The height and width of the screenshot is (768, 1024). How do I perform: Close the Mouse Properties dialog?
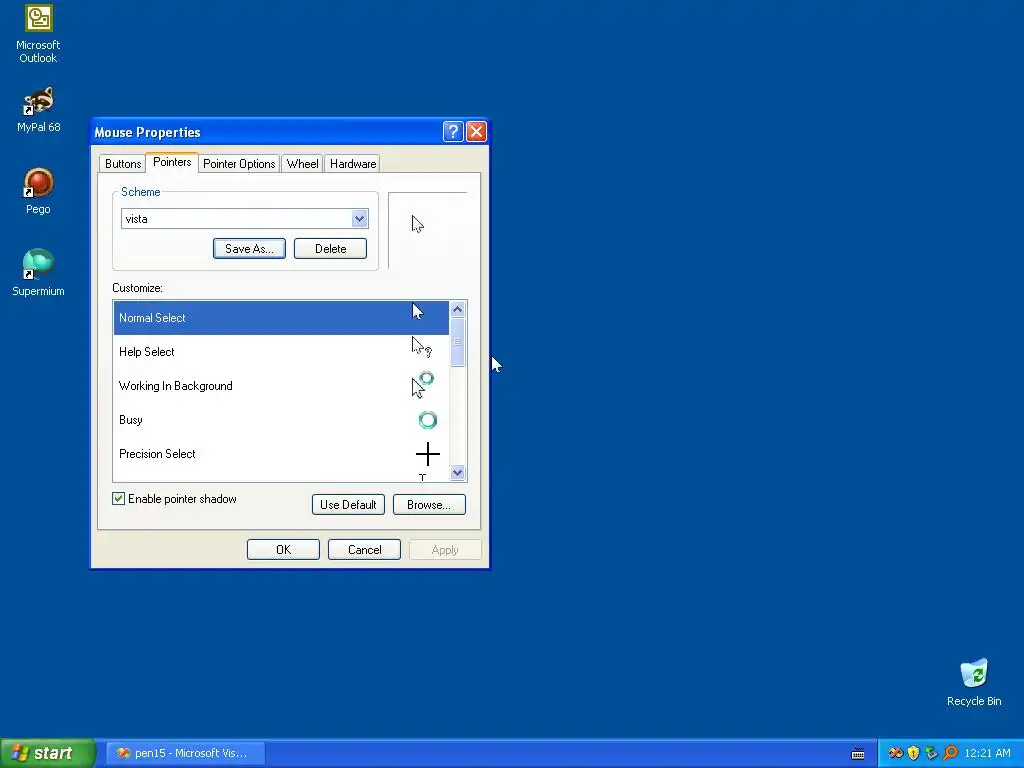coord(477,131)
